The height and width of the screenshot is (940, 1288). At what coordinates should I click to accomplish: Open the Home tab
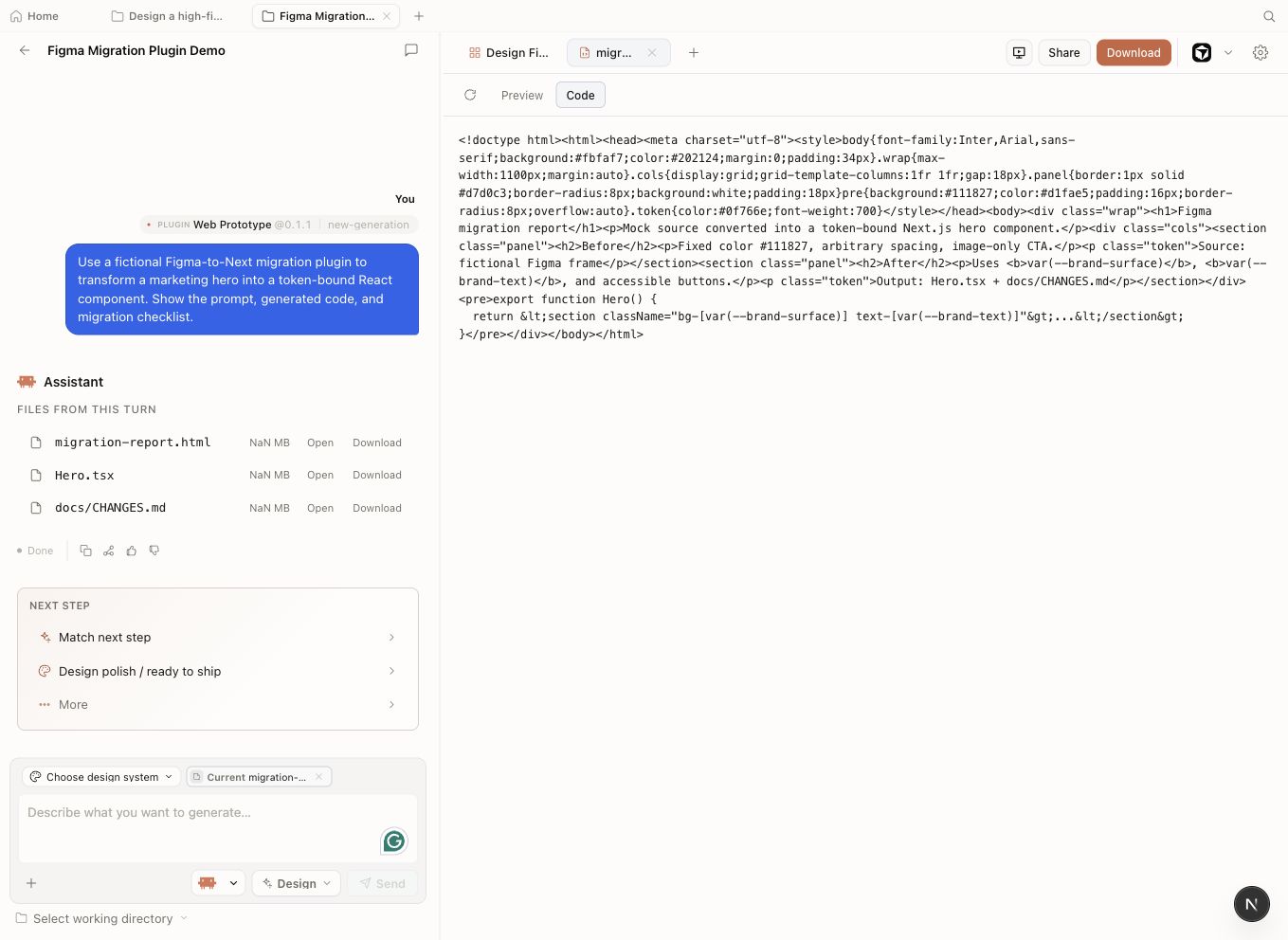tap(34, 16)
